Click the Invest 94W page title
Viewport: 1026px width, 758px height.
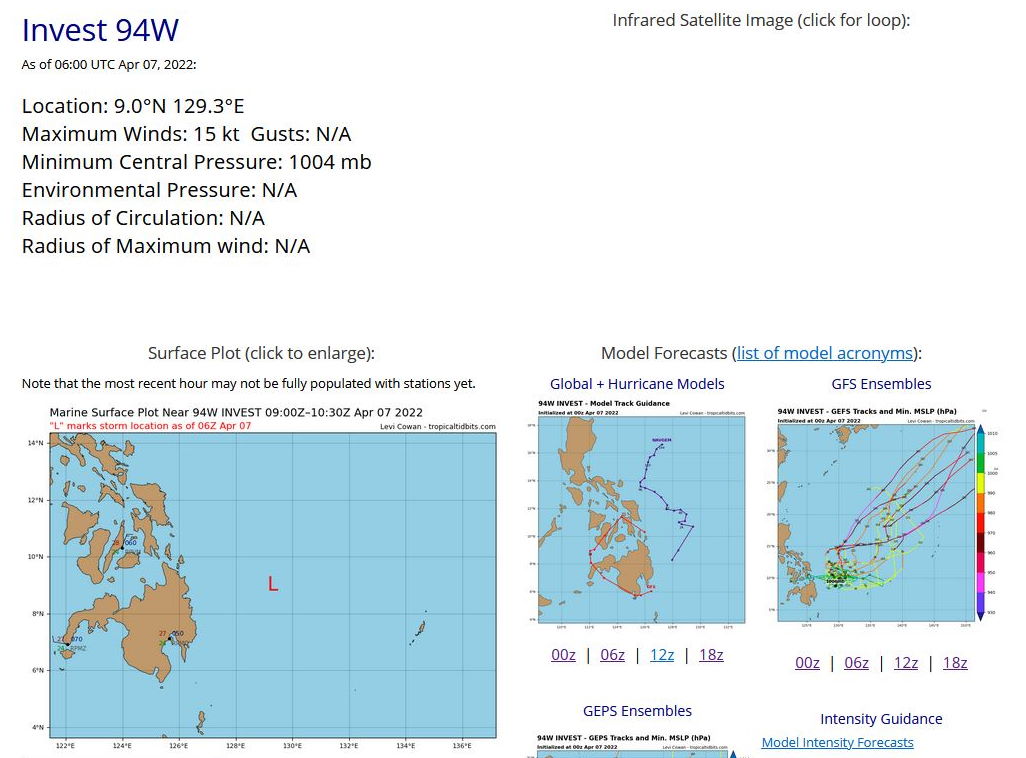[x=100, y=30]
